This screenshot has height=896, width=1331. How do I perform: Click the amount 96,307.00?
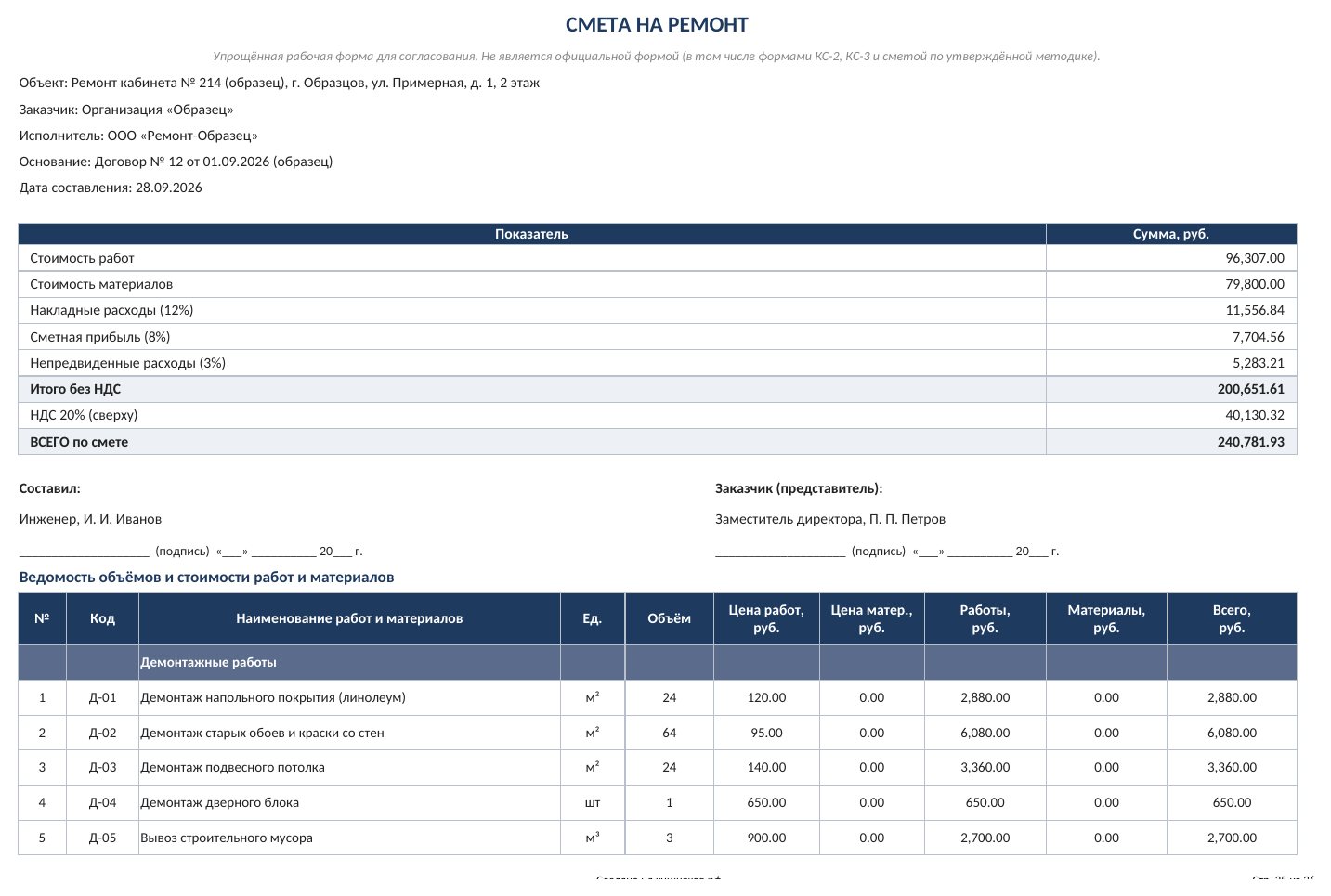click(1255, 258)
